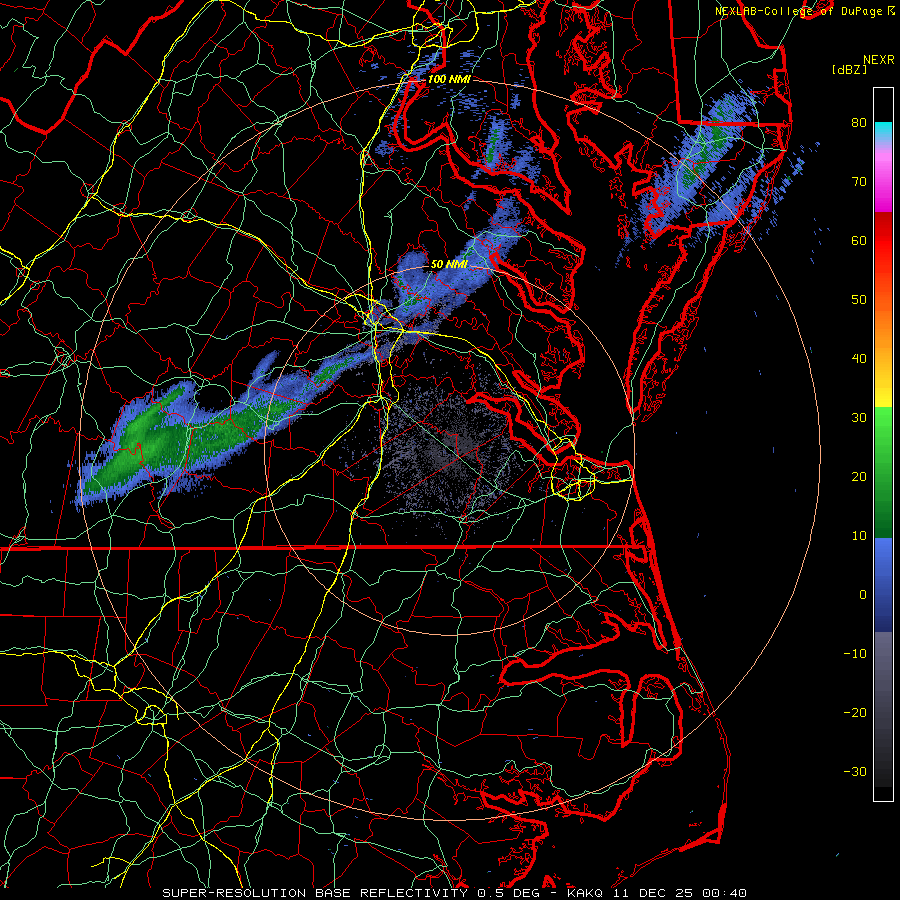The image size is (900, 900).
Task: Click the 30 dBZ scale value
Action: pyautogui.click(x=859, y=418)
